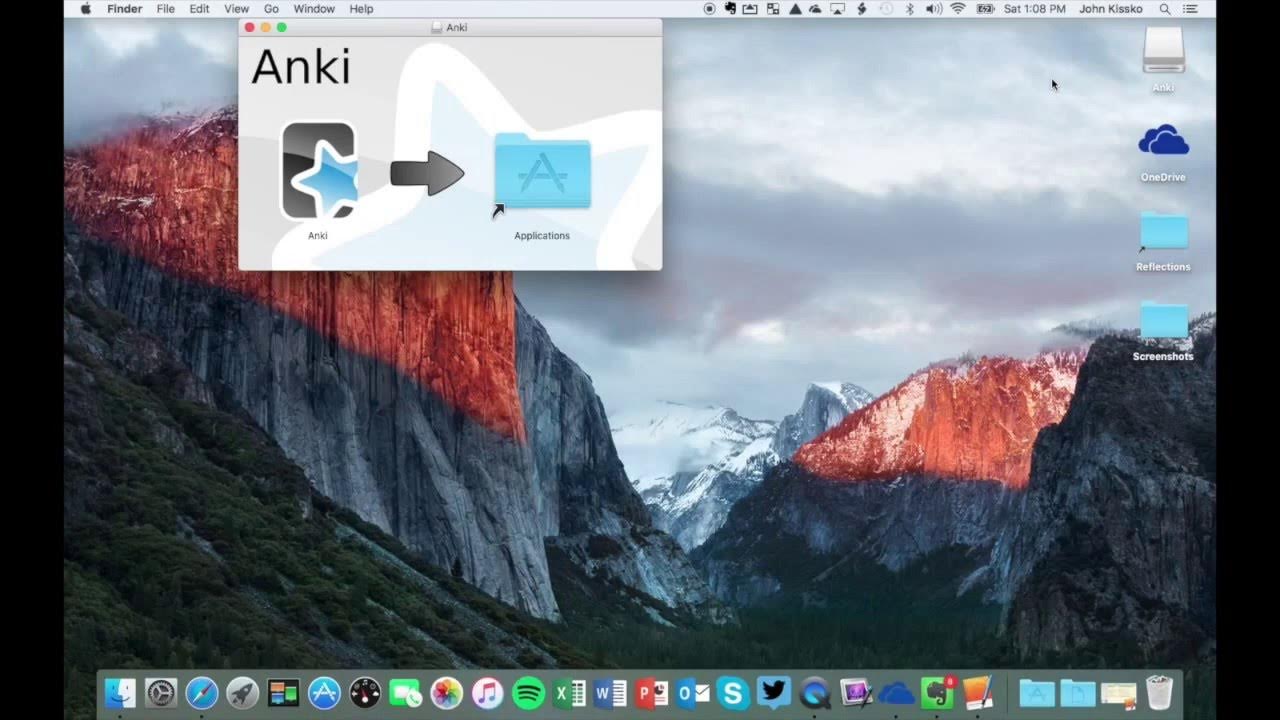Open Photos from the dock
This screenshot has width=1280, height=720.
(x=447, y=692)
